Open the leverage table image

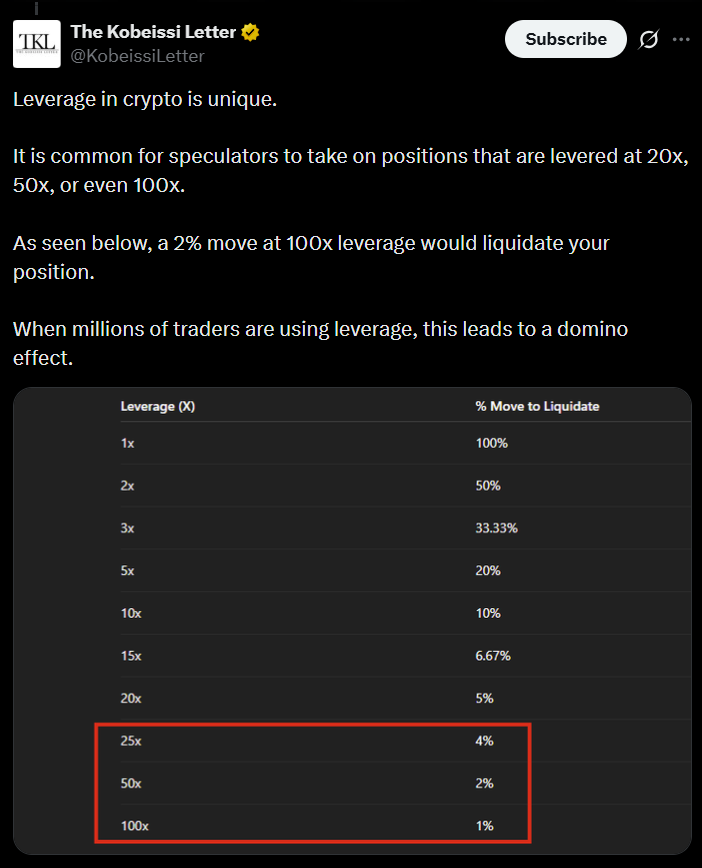click(x=351, y=617)
